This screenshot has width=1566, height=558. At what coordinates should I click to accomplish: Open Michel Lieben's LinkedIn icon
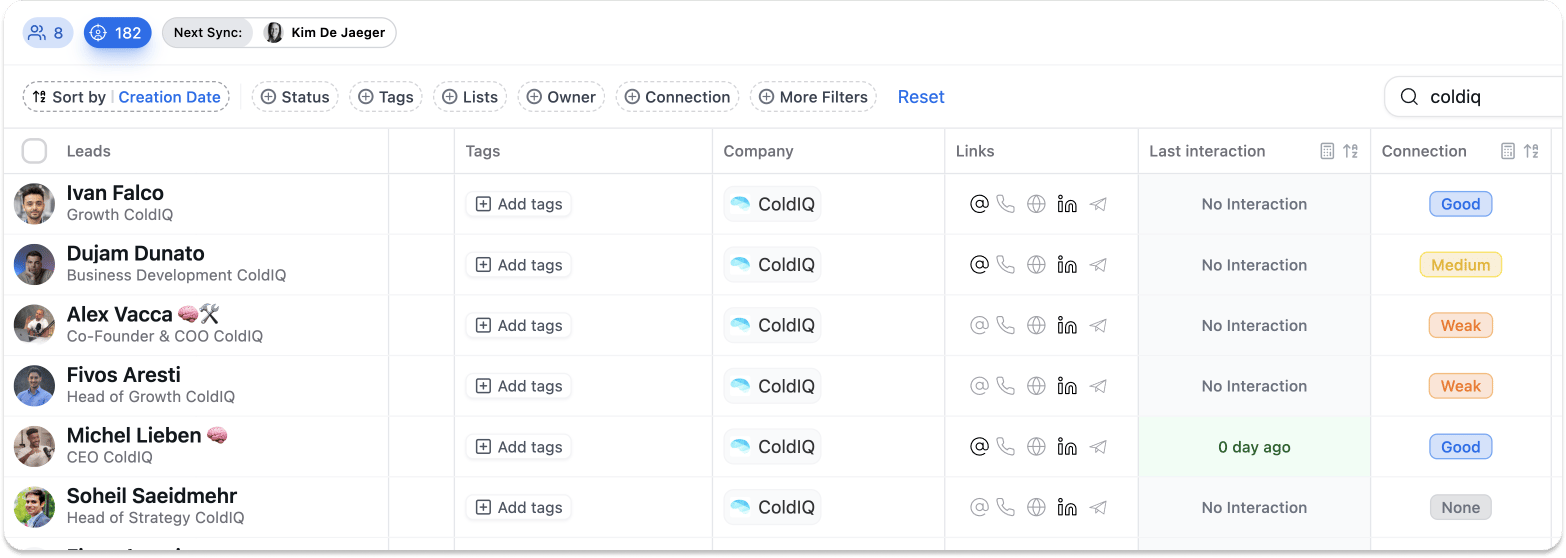1067,447
